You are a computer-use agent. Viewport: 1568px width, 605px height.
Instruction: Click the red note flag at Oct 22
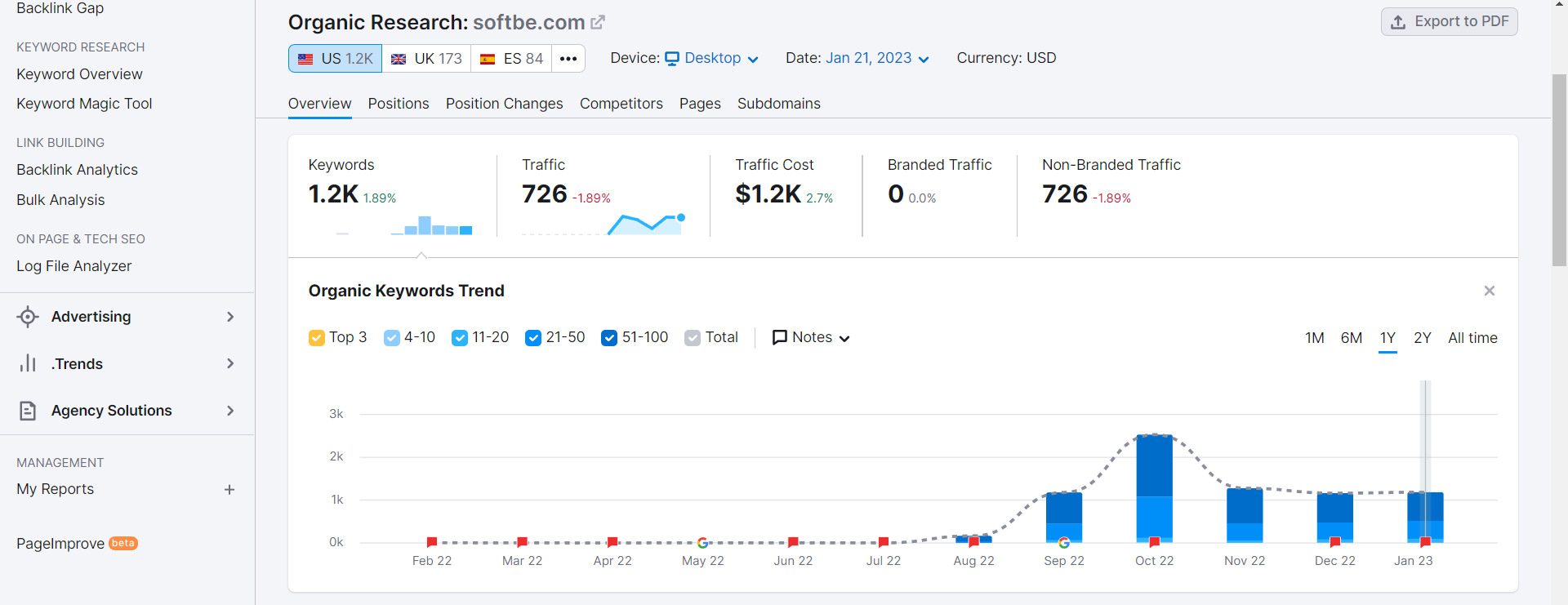click(x=1154, y=542)
